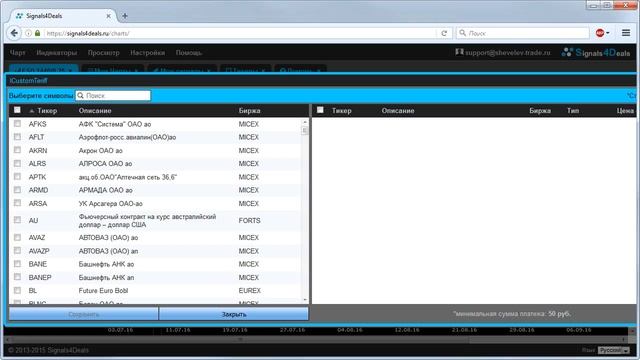Check the APTK row checkbox

pyautogui.click(x=17, y=176)
